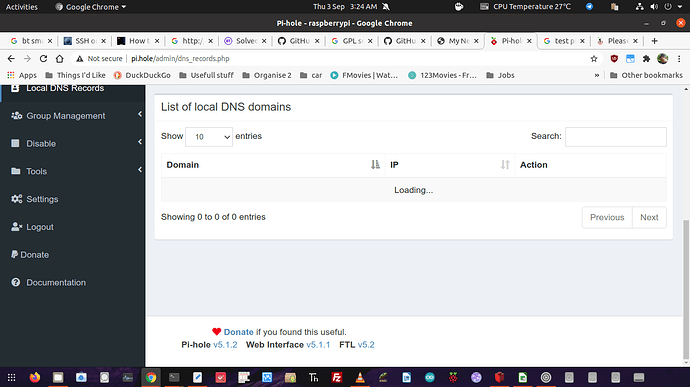Open 'Organise 2' bookmark folder
The height and width of the screenshot is (387, 690).
(267, 75)
